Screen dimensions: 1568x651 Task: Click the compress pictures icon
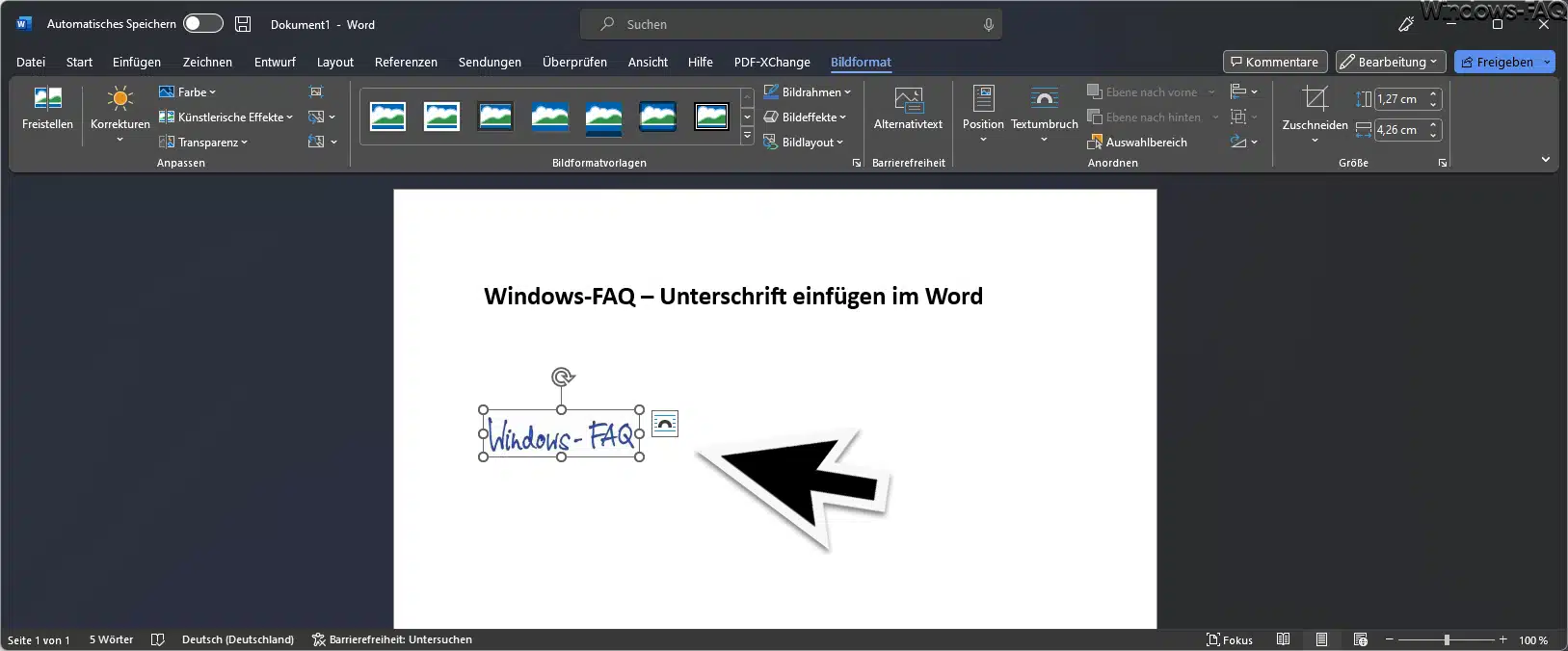[316, 91]
